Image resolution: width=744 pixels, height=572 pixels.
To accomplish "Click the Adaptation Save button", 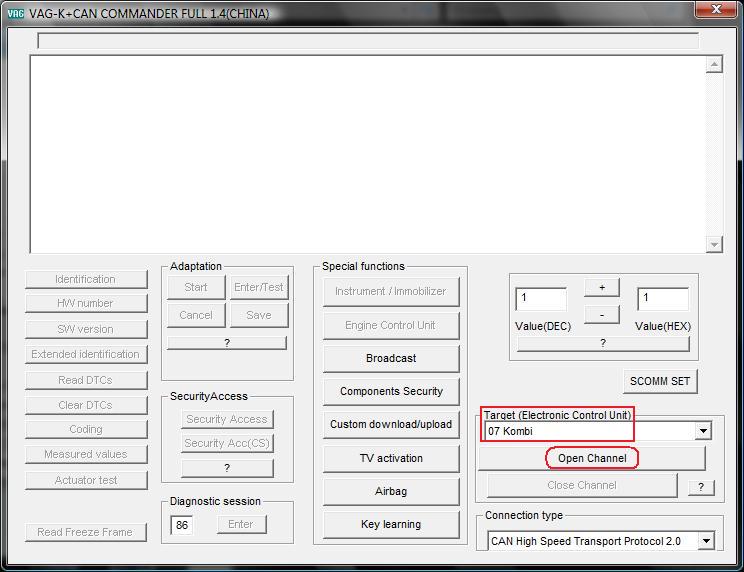I will [259, 315].
